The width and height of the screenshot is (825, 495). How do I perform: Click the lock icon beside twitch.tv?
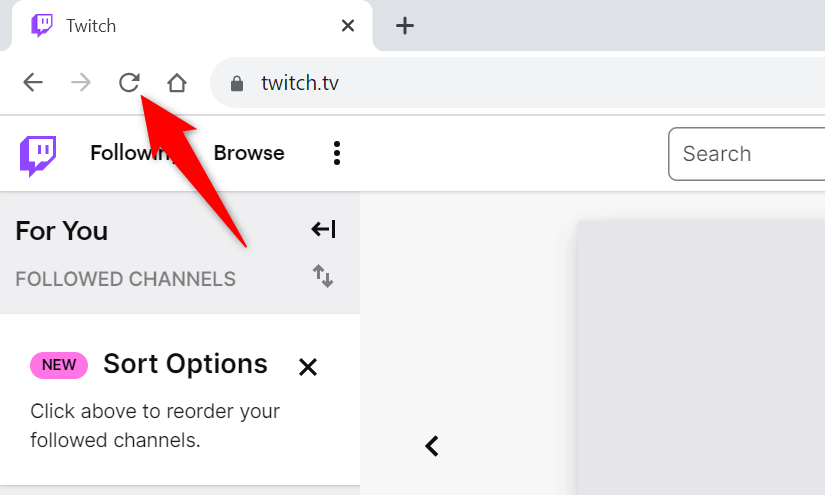pyautogui.click(x=237, y=83)
